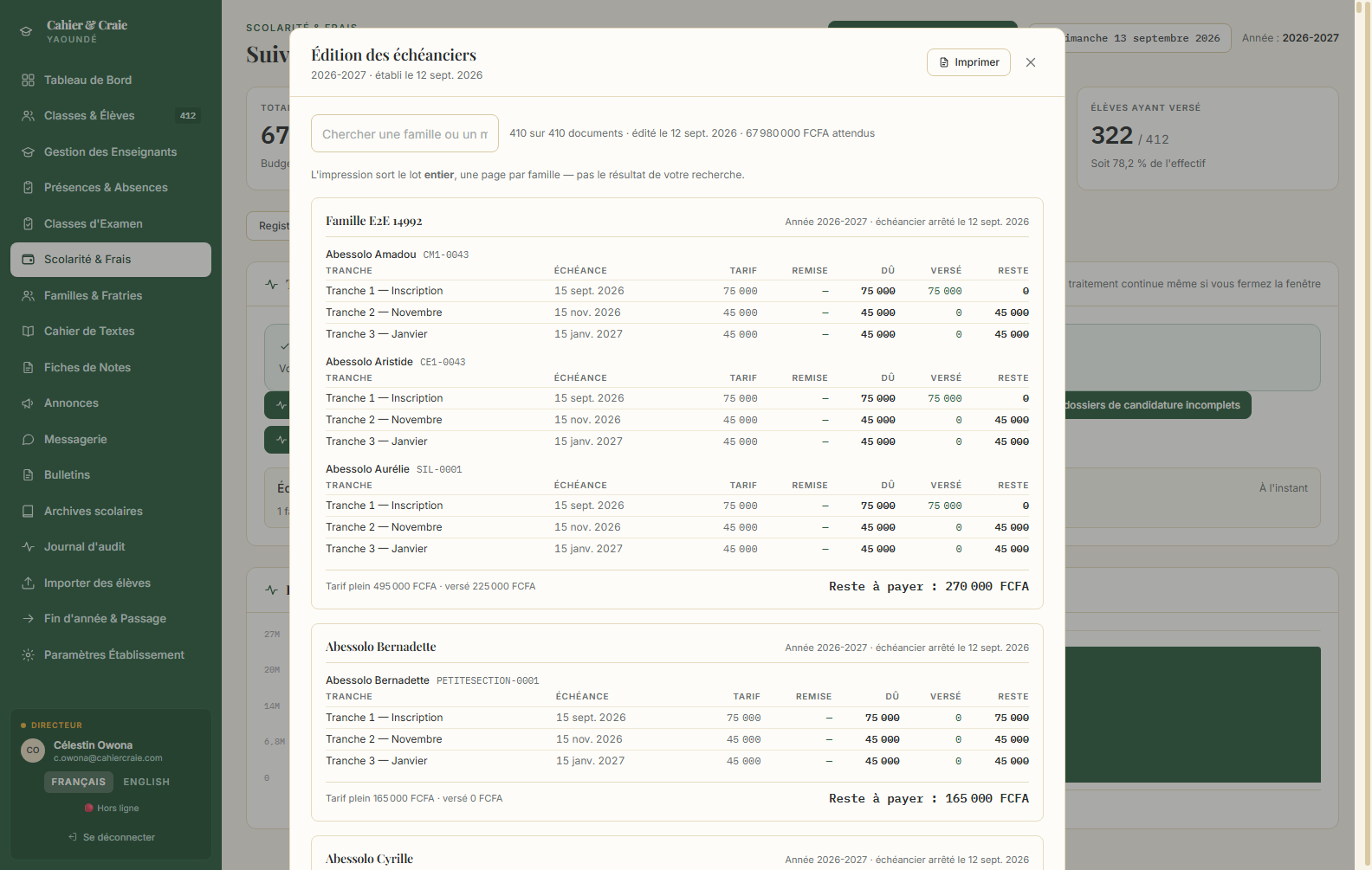Screen dimensions: 1372x870
Task: Click the Abessolo Cyrille family heading
Action: (370, 859)
